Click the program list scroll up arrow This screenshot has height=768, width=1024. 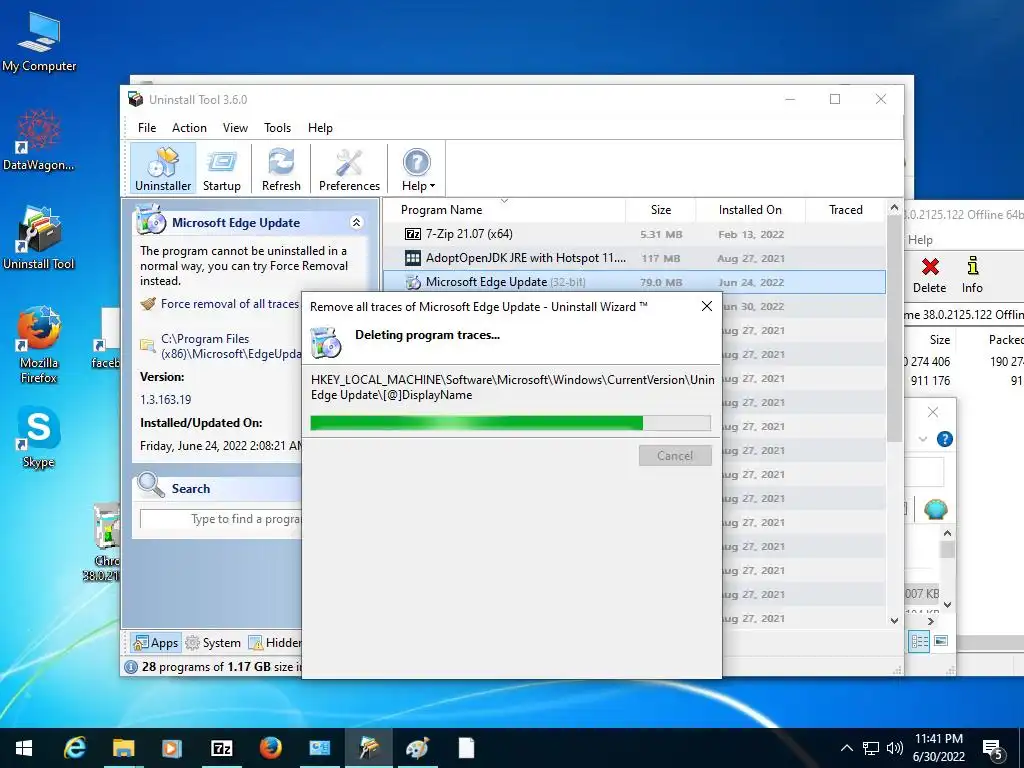[x=894, y=208]
